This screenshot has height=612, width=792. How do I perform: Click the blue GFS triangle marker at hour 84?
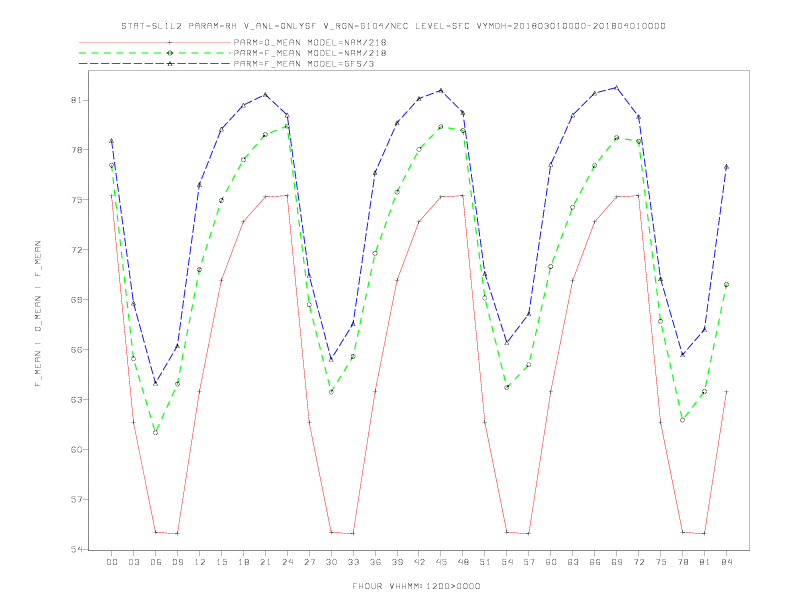click(x=726, y=167)
